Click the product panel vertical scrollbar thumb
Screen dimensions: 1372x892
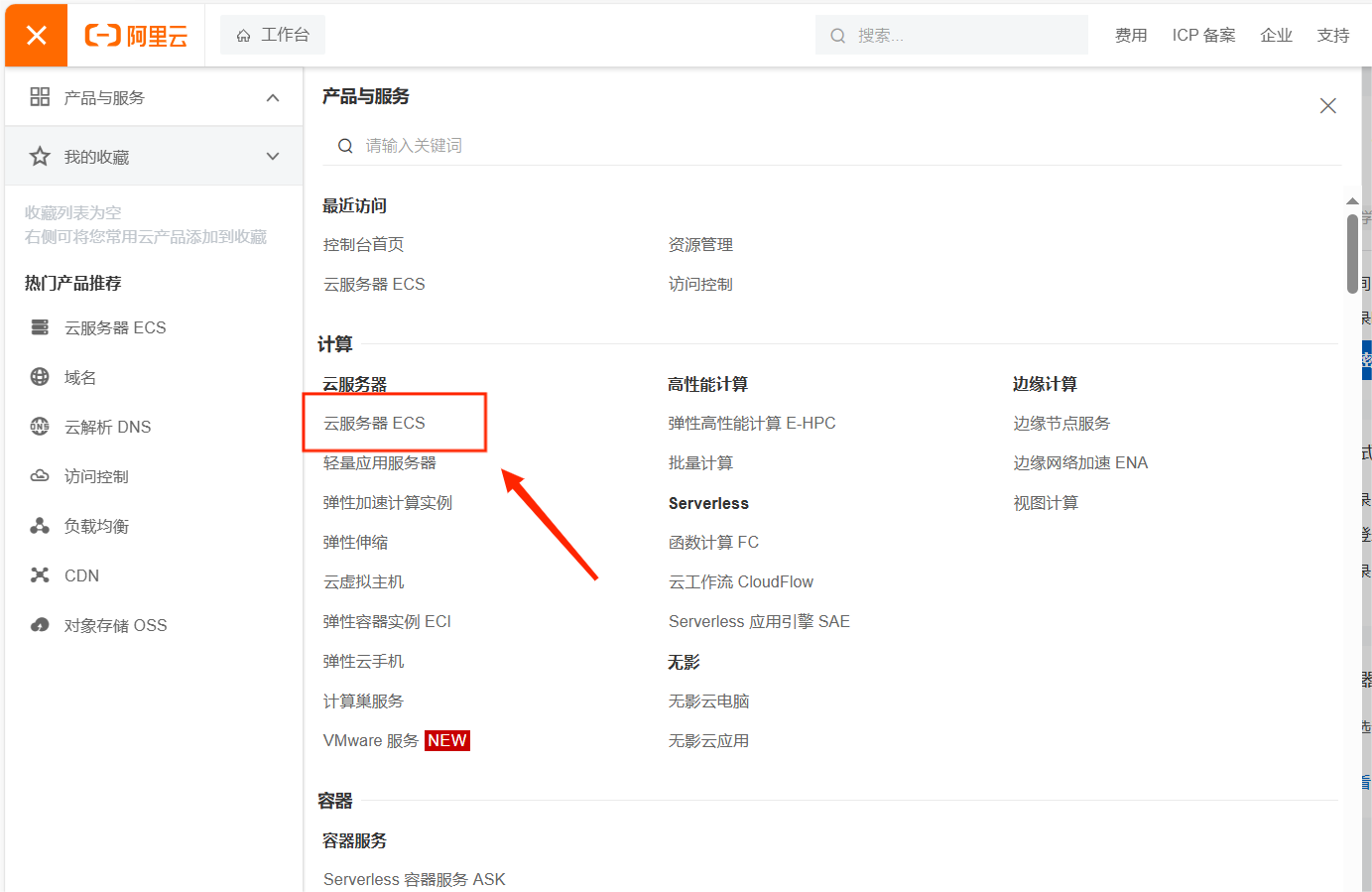coord(1352,253)
